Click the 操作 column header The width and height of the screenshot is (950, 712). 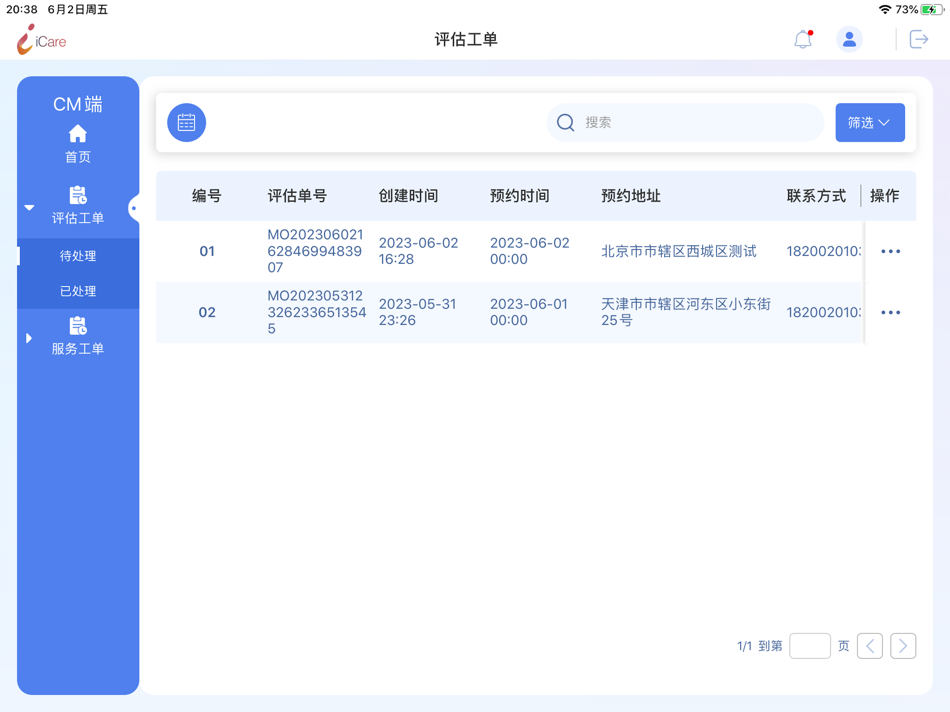click(x=885, y=196)
